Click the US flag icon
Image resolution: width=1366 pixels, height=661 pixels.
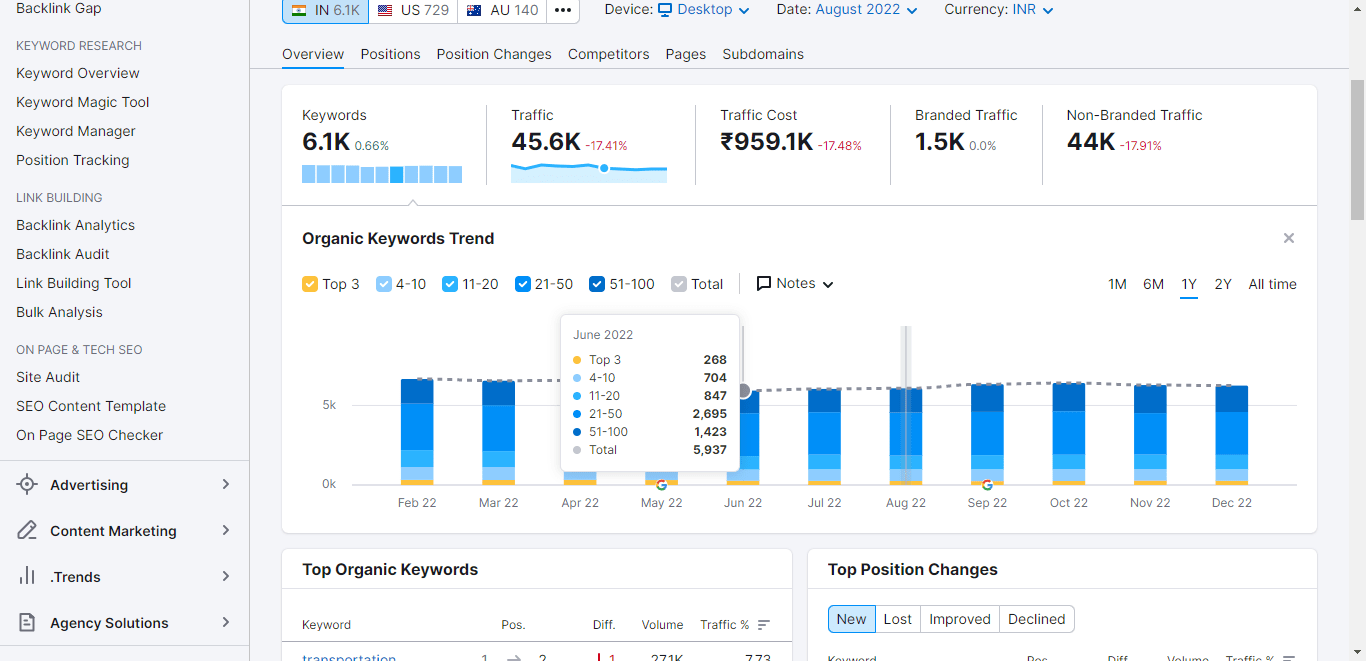pos(385,10)
